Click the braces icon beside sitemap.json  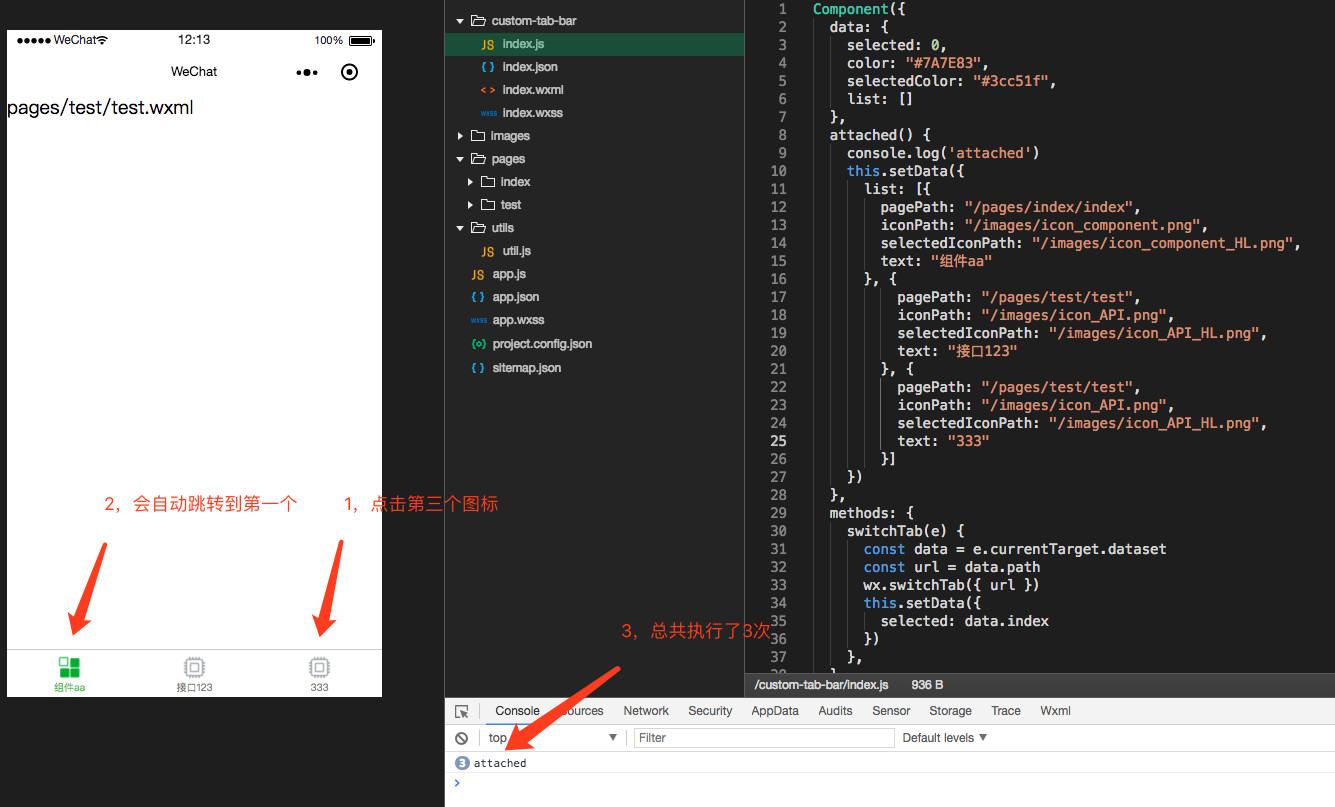[x=478, y=368]
